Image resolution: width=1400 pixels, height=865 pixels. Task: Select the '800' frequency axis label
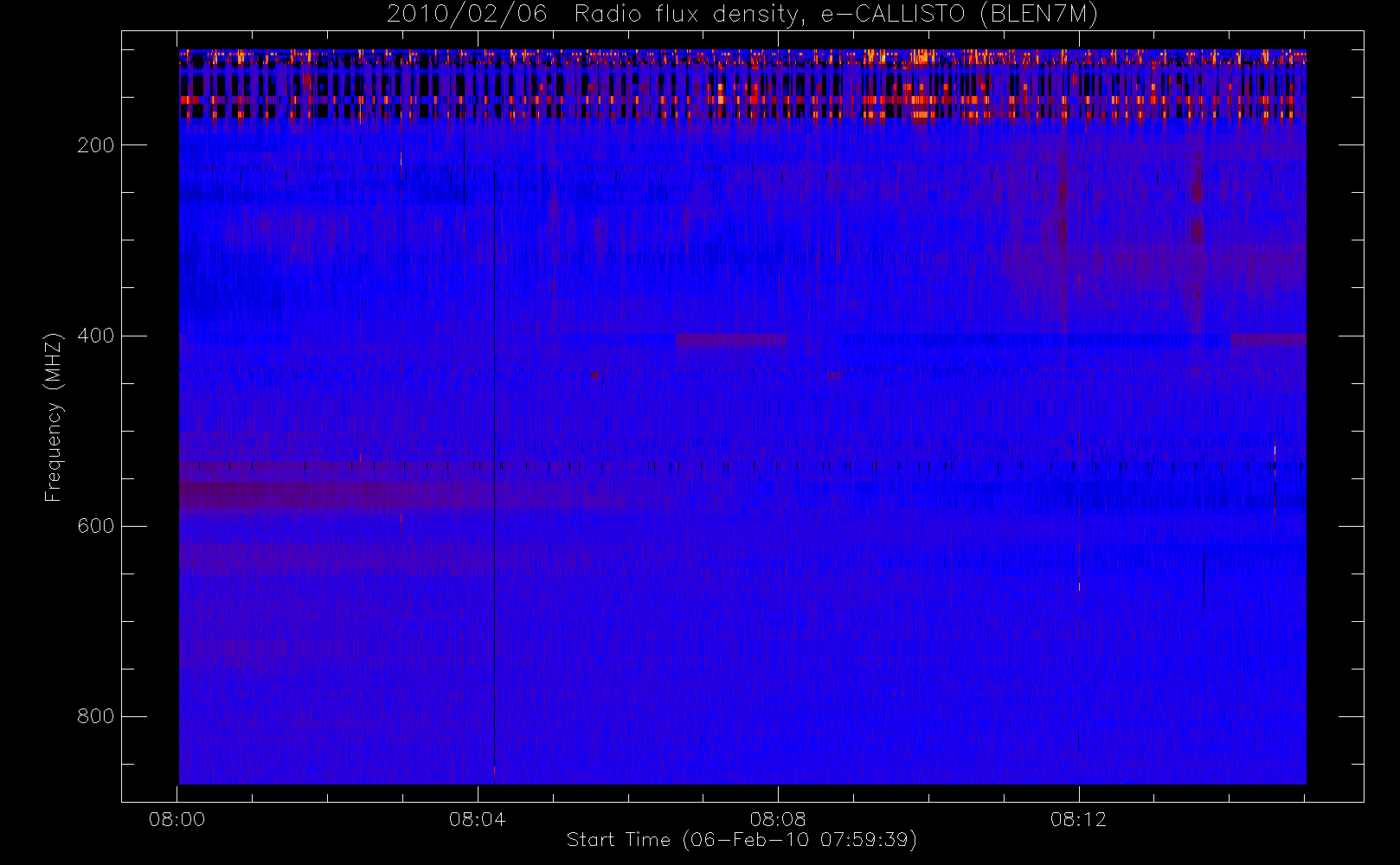tap(95, 716)
